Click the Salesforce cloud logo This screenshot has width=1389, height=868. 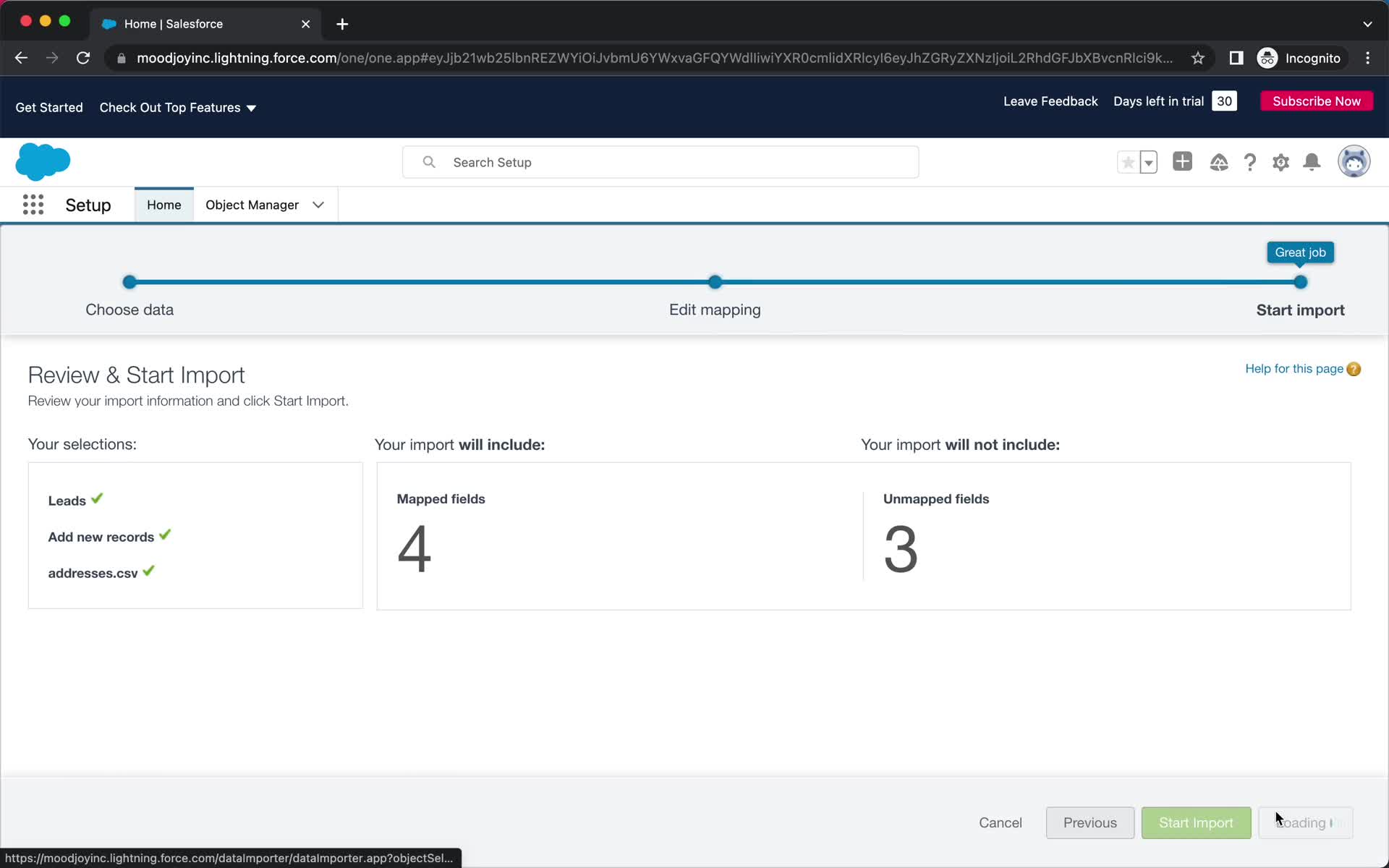pos(43,162)
